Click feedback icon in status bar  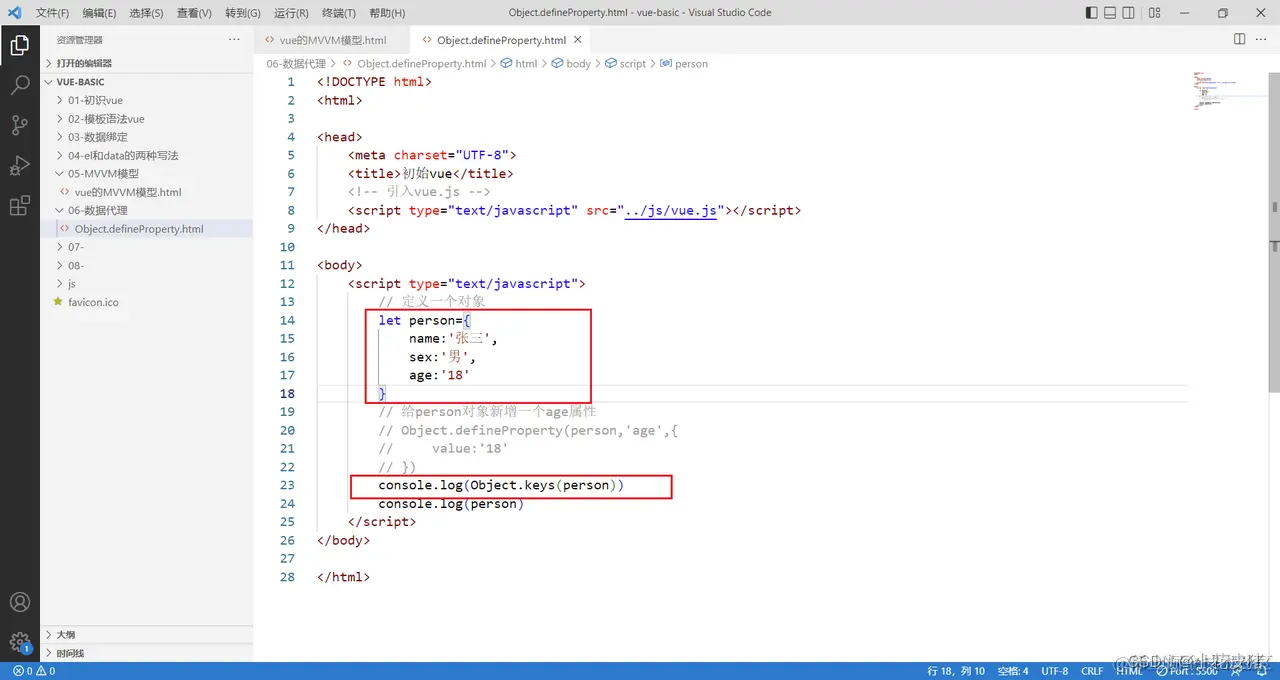pyautogui.click(x=1238, y=671)
